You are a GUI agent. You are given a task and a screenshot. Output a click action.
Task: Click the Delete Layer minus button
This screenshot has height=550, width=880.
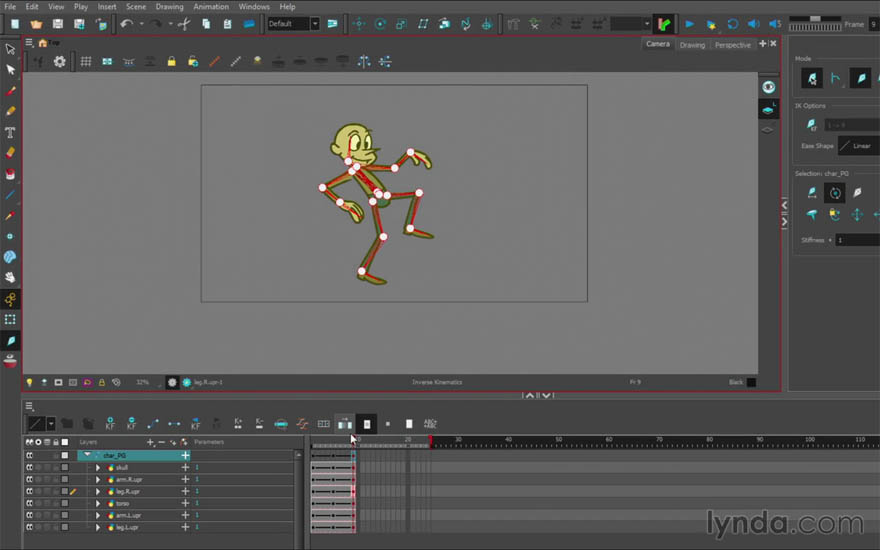pos(162,442)
